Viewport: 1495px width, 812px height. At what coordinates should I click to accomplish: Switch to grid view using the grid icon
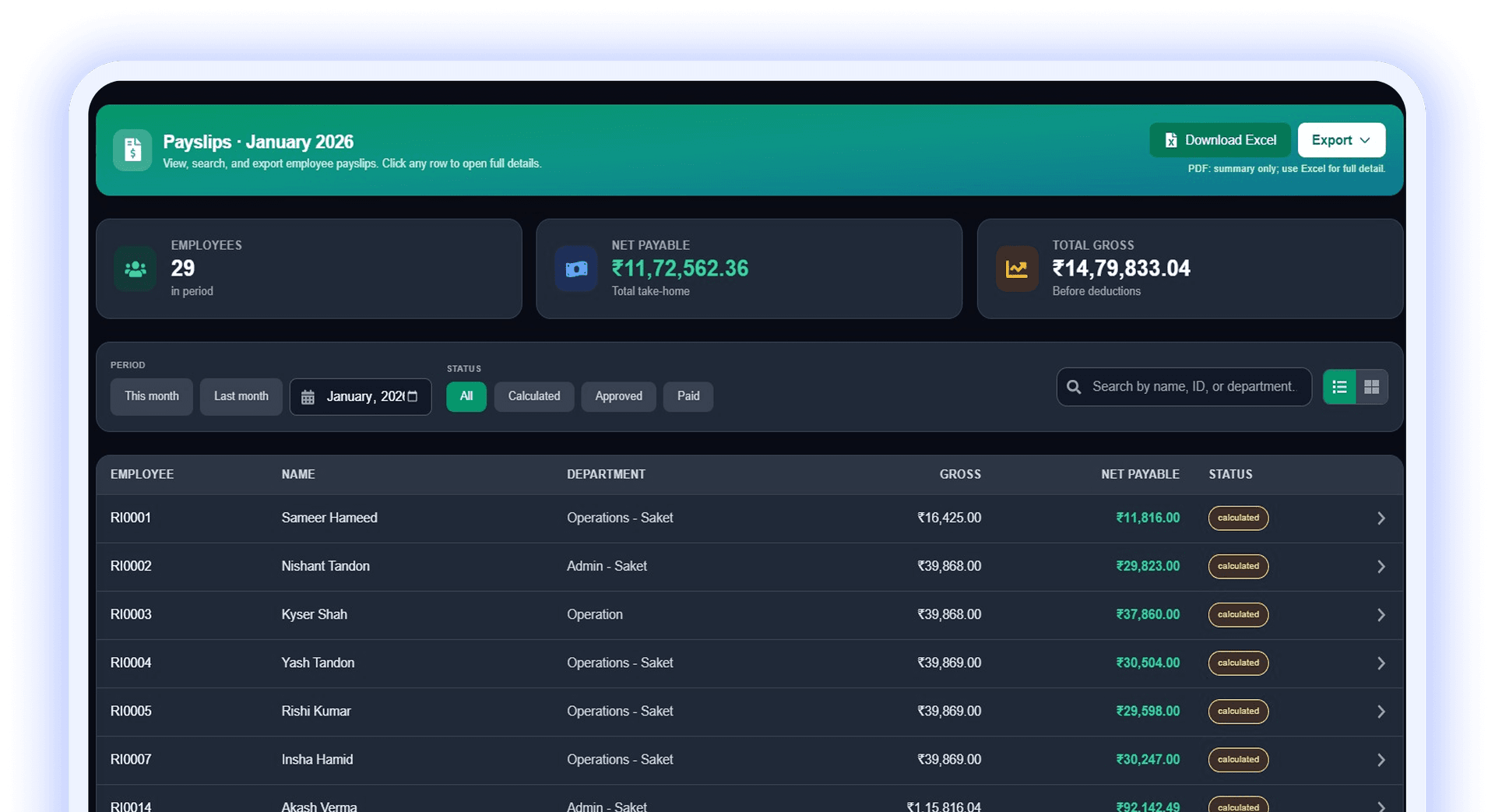coord(1371,386)
